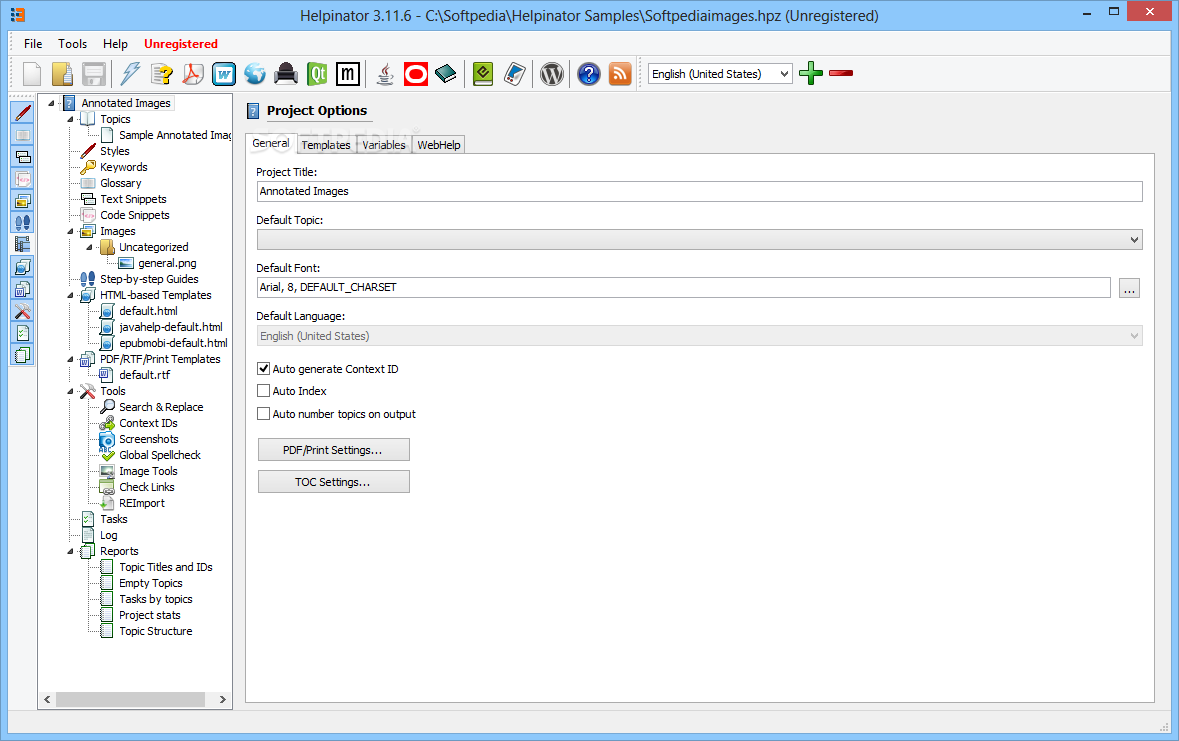Toggle the footprints Step-by-step sidebar button

23,223
